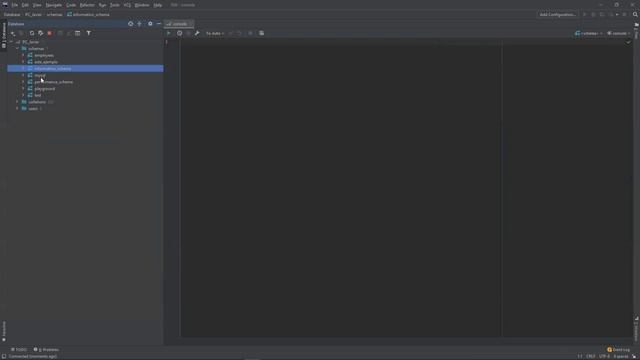Select the employees schema
640x360 pixels.
pyautogui.click(x=44, y=56)
